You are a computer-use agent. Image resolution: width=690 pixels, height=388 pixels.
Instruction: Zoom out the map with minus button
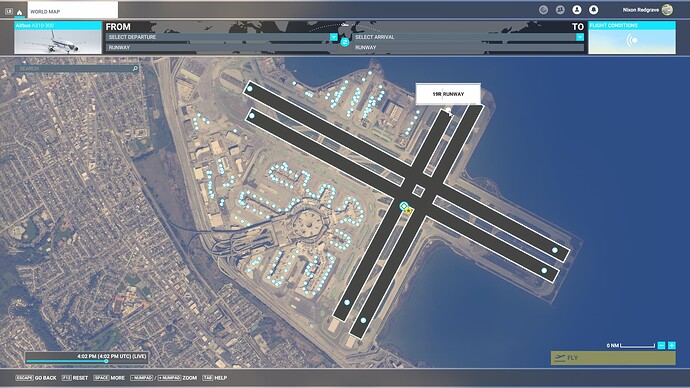pyautogui.click(x=661, y=345)
